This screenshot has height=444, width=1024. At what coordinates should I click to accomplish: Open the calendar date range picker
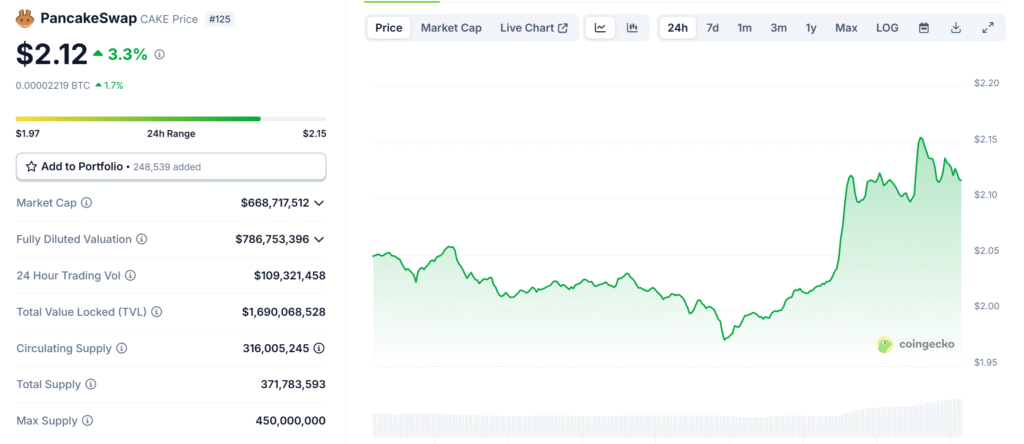(923, 28)
